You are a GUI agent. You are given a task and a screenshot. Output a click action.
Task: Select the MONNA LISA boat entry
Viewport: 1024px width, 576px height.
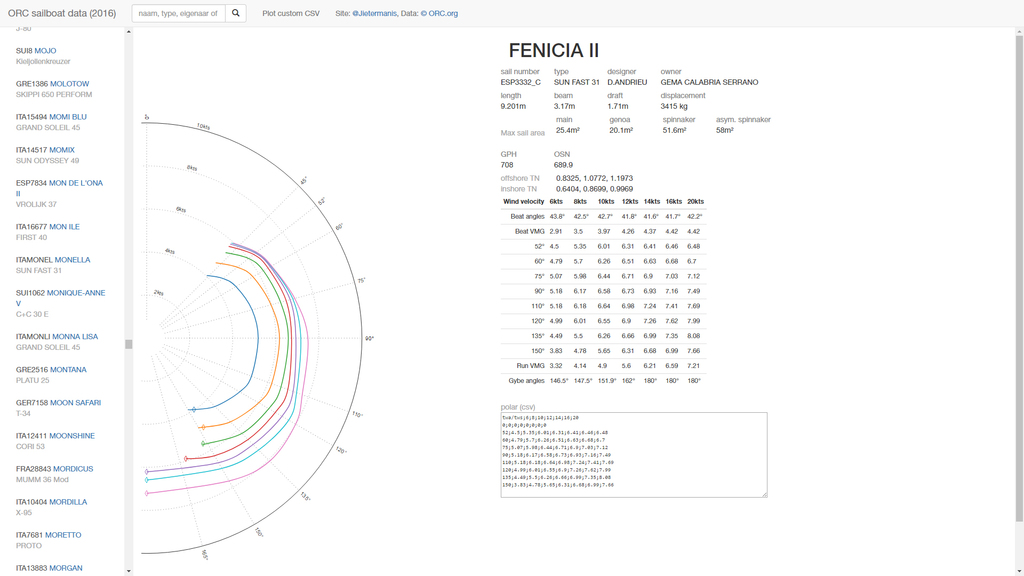75,336
